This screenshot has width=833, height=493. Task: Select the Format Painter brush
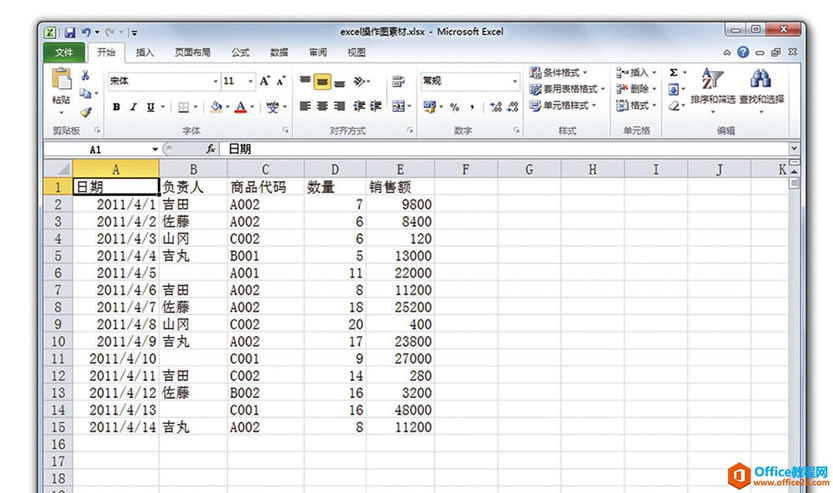coord(86,112)
